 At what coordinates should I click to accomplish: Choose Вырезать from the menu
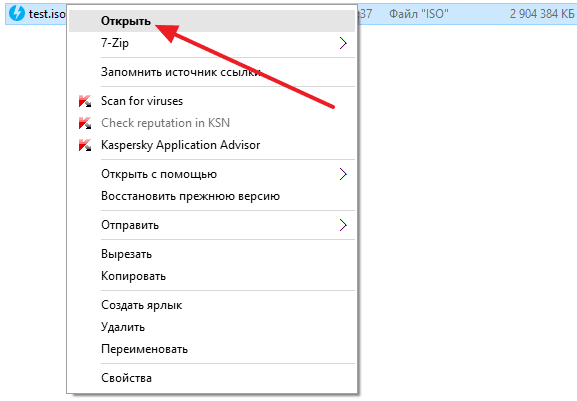pos(212,254)
